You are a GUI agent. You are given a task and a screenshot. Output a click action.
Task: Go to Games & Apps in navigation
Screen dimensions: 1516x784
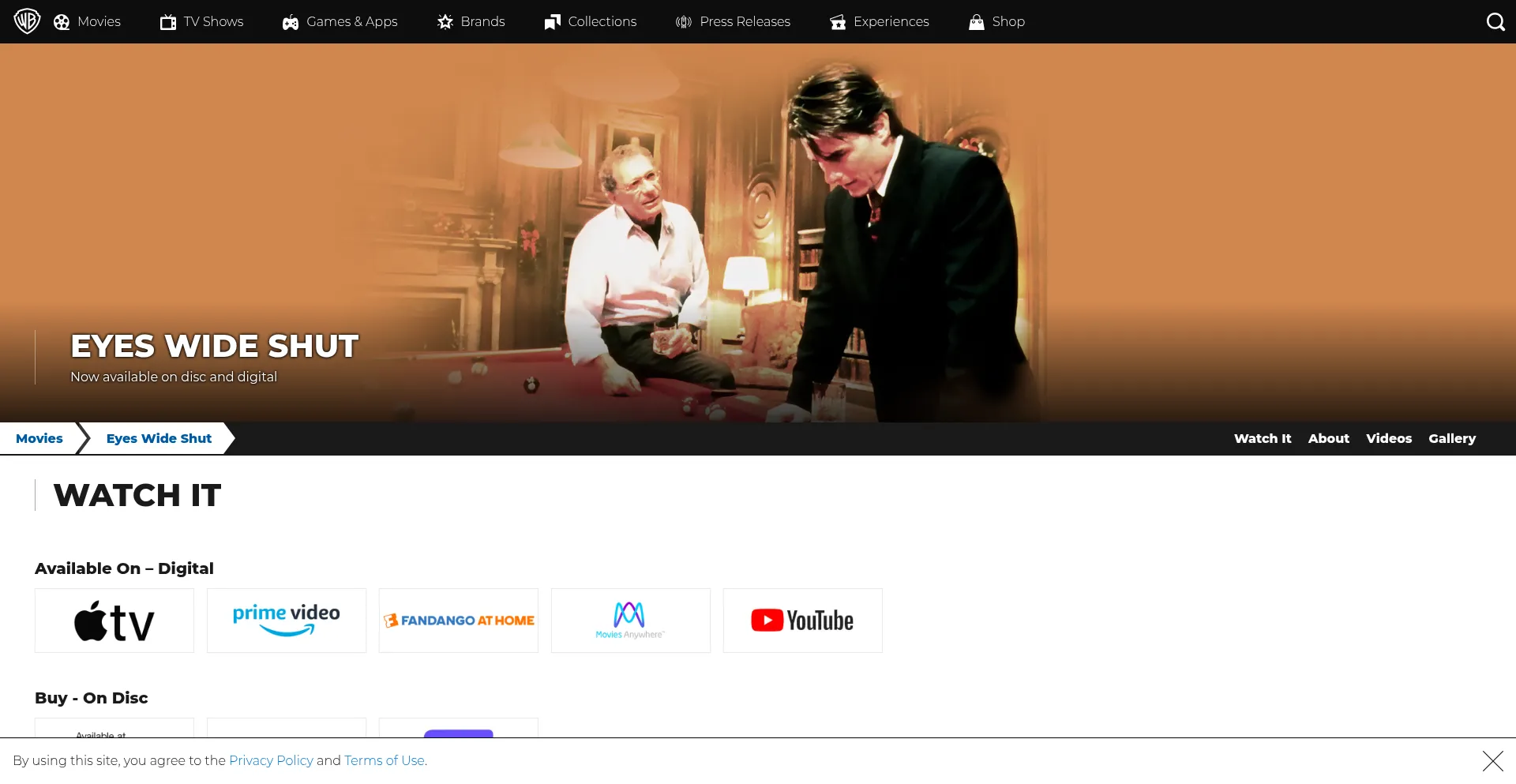pos(340,21)
